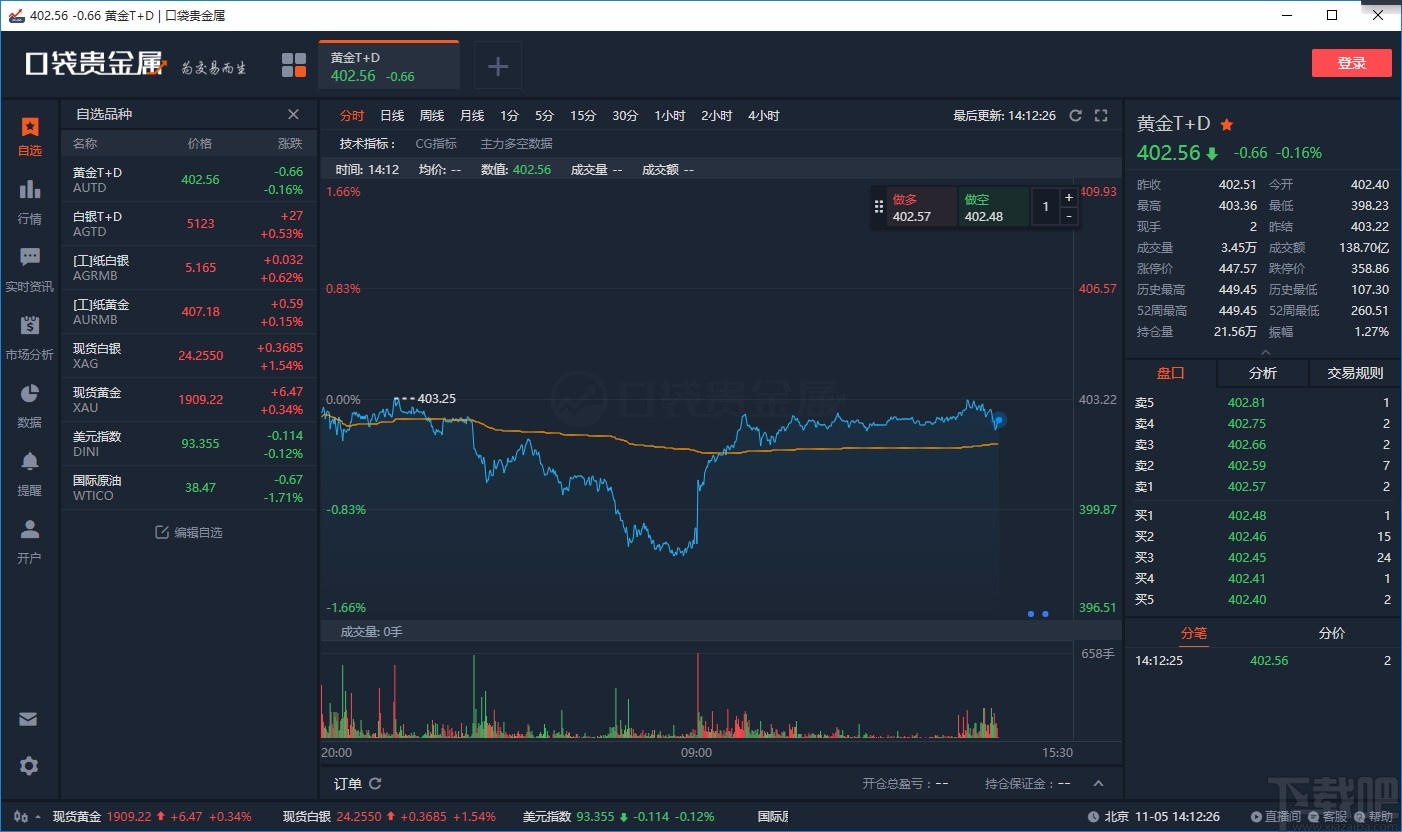
Task: Open 编辑自选 to edit watchlist
Action: coord(190,532)
